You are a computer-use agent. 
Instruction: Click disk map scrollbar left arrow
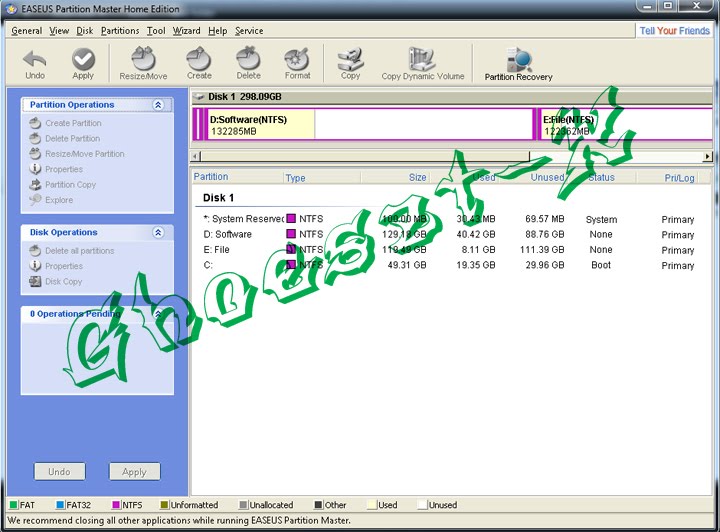coord(196,157)
